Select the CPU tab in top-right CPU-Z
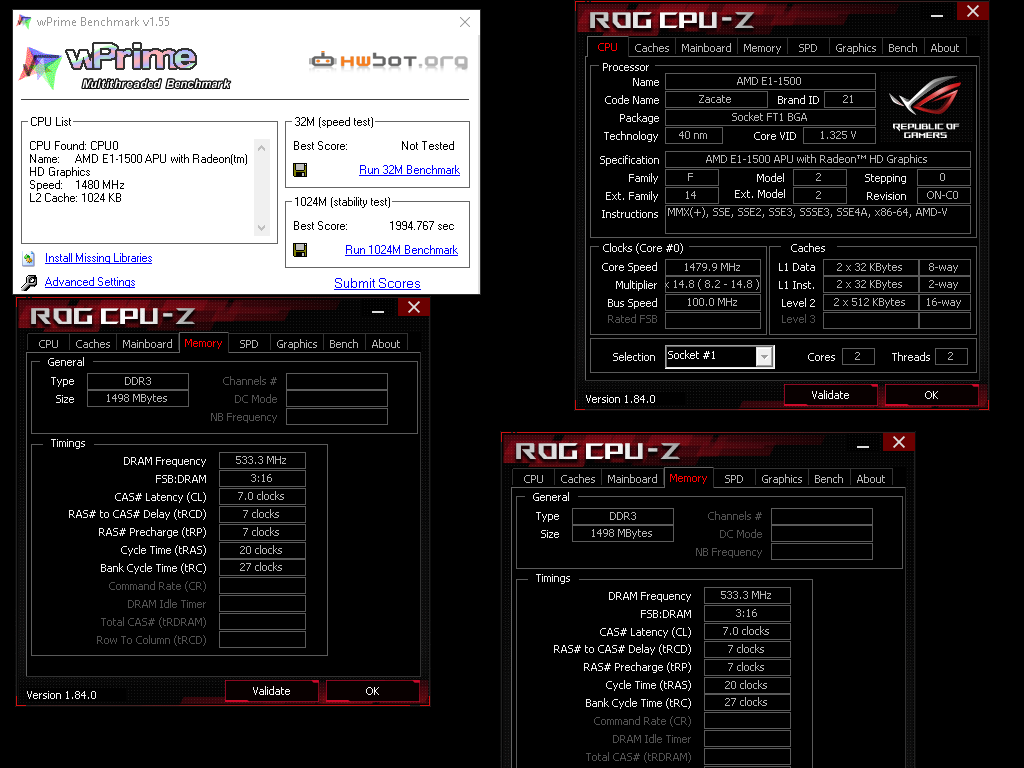Image resolution: width=1024 pixels, height=768 pixels. (607, 47)
